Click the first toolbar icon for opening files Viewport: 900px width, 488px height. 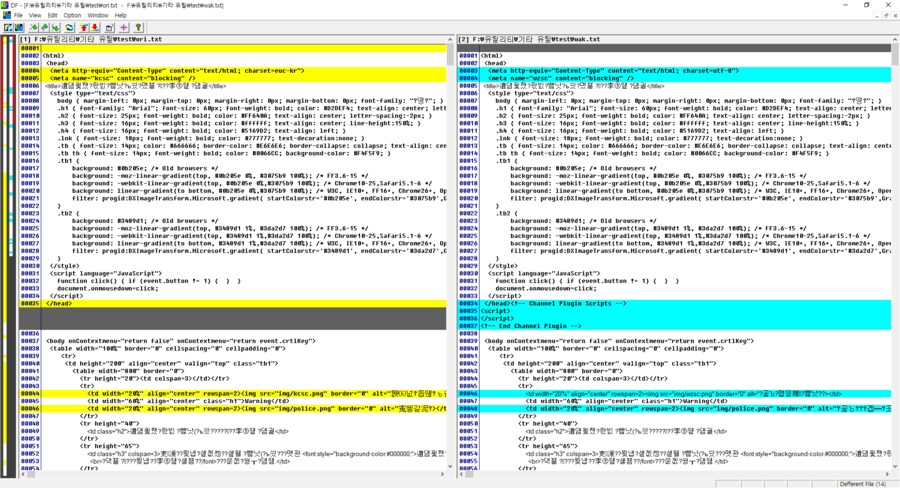8,27
